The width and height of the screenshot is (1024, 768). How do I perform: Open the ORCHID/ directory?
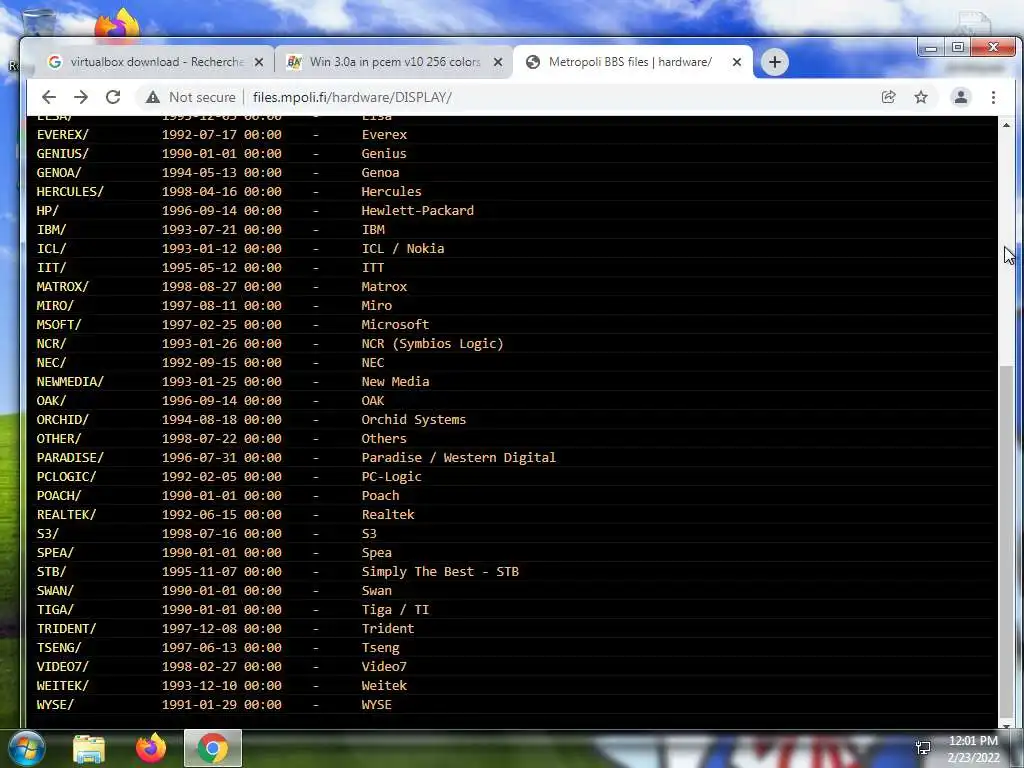click(62, 419)
